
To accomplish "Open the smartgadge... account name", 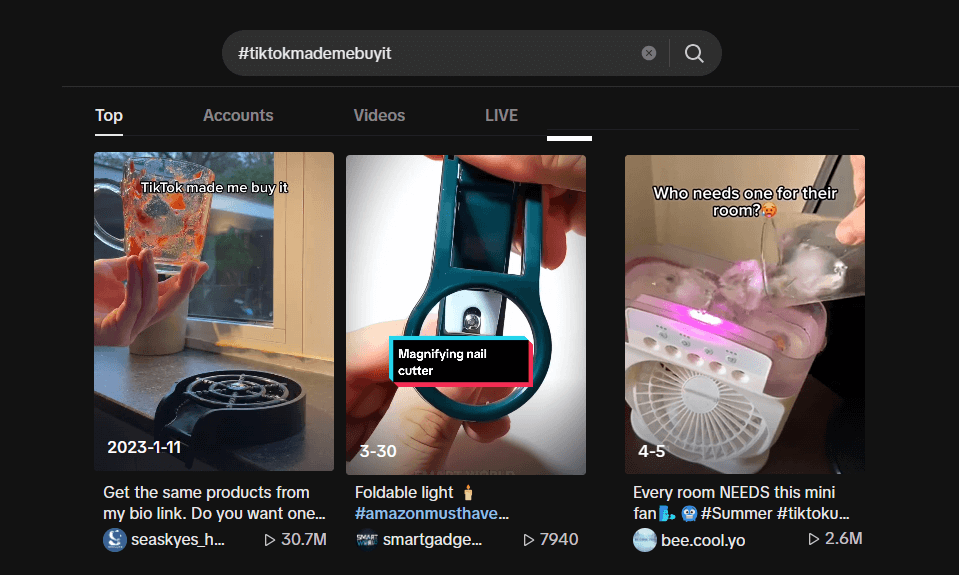I will [432, 540].
